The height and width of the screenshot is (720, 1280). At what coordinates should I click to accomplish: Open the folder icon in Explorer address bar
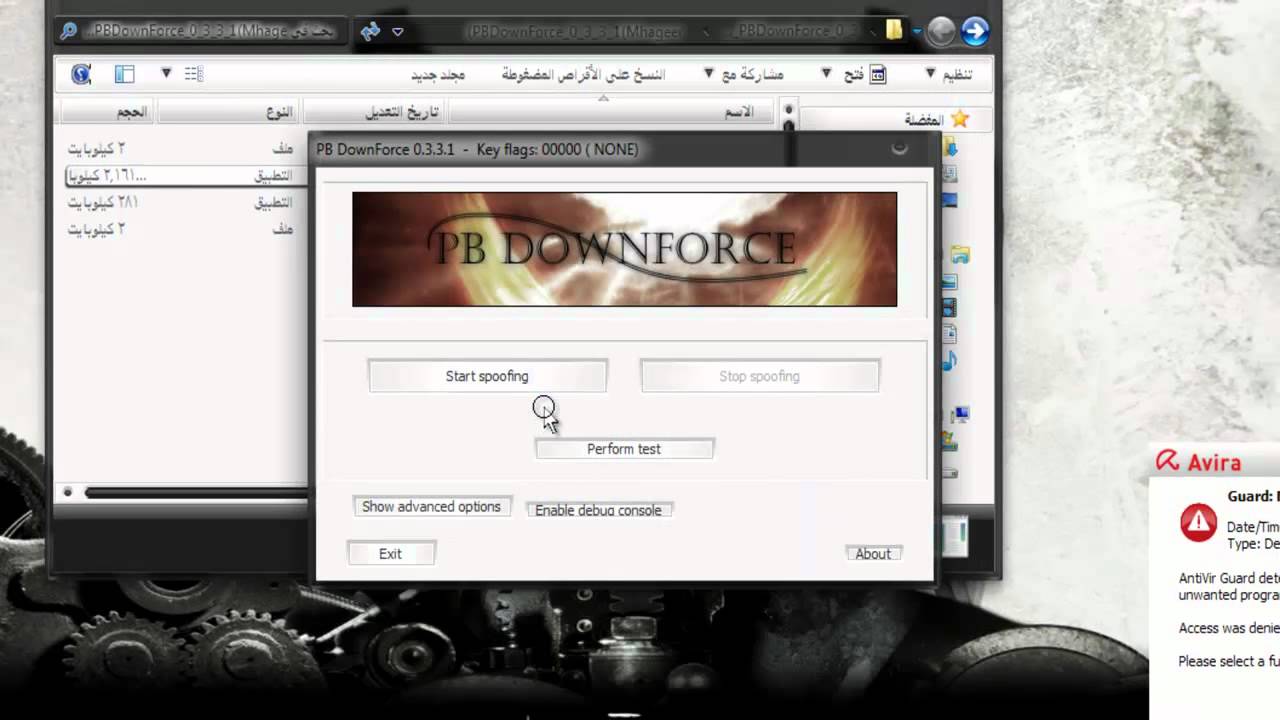click(x=894, y=31)
